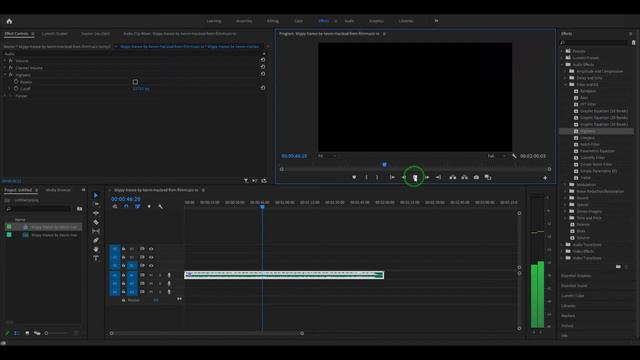Add a marker from Program monitor controls
Image resolution: width=640 pixels, height=360 pixels.
(x=354, y=177)
